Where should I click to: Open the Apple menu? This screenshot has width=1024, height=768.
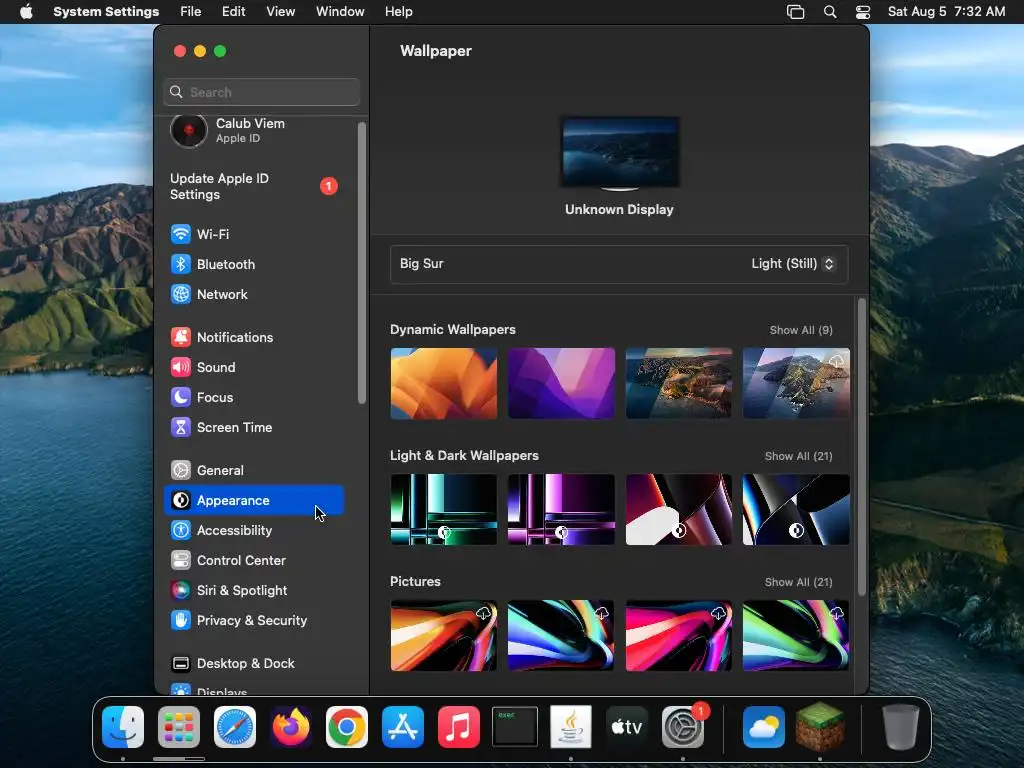coord(26,11)
